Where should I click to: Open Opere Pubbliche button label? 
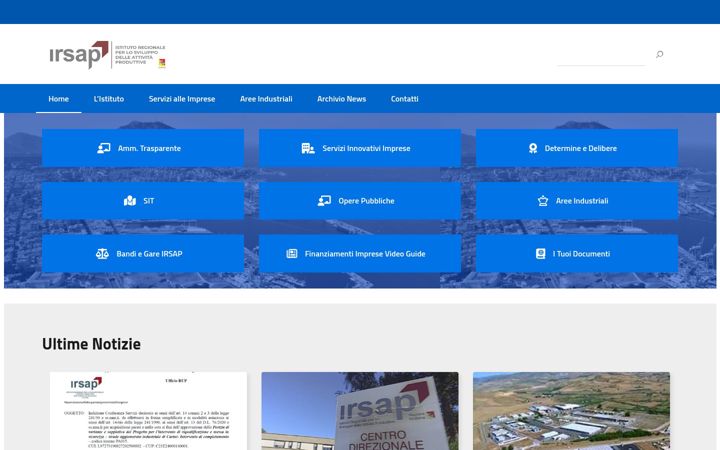pos(366,201)
